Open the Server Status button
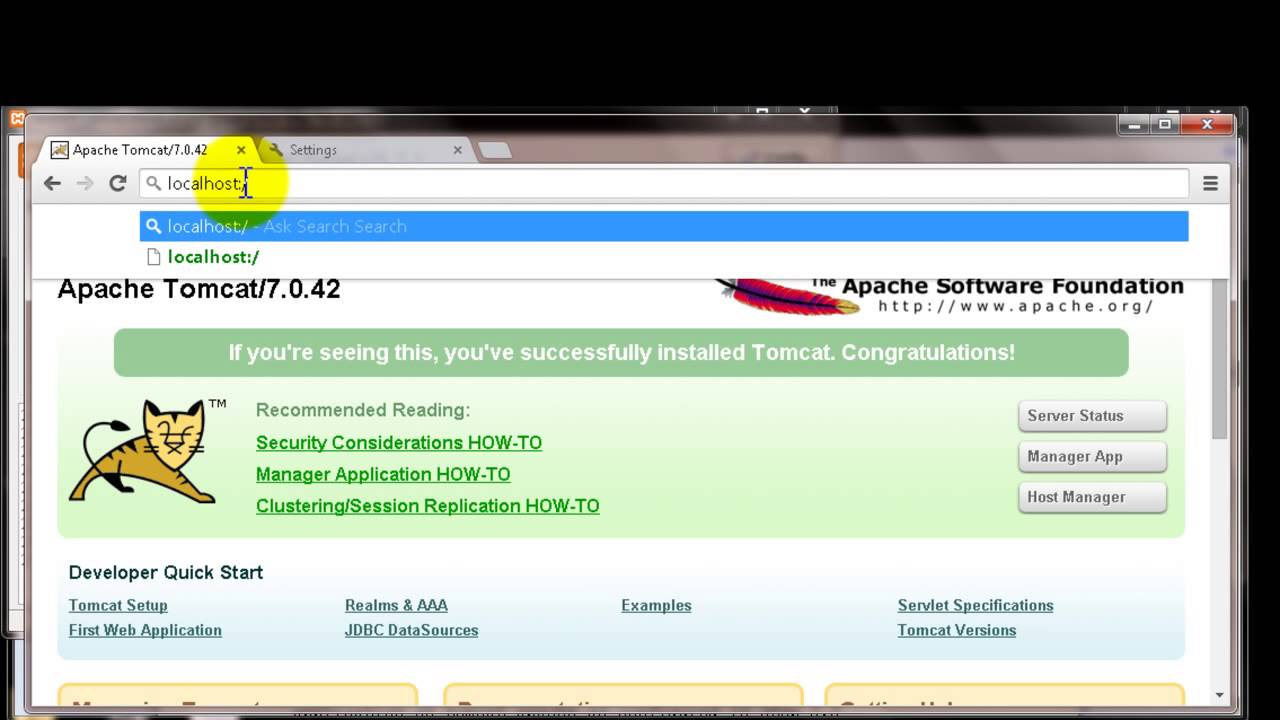This screenshot has height=720, width=1280. point(1092,416)
